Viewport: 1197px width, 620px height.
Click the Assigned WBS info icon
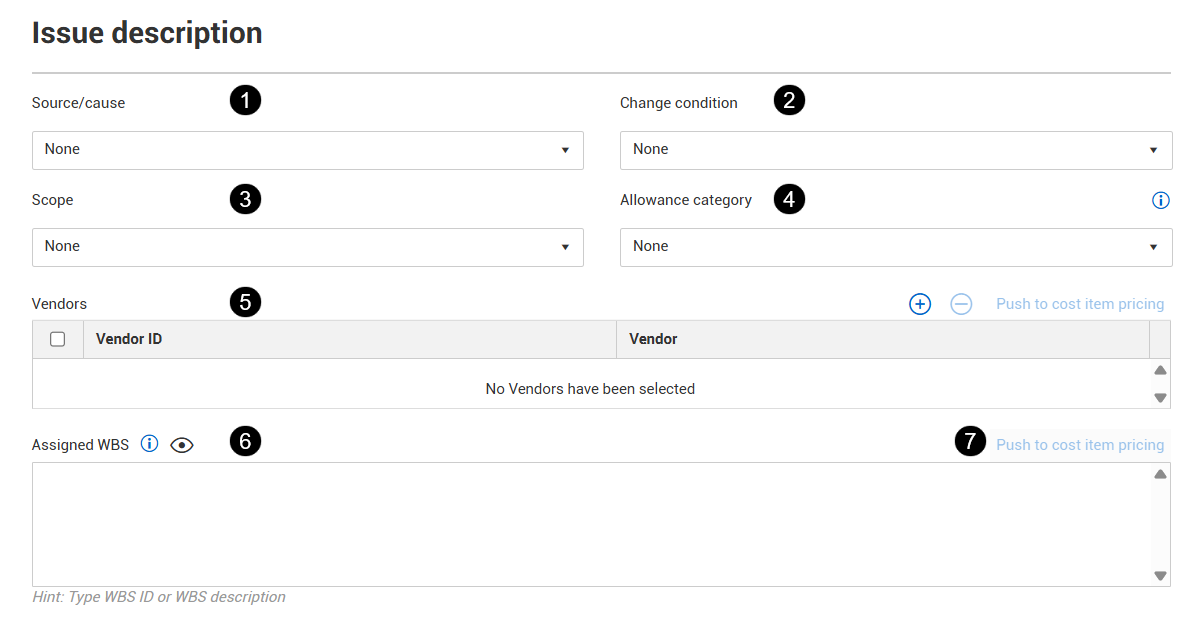pos(150,444)
